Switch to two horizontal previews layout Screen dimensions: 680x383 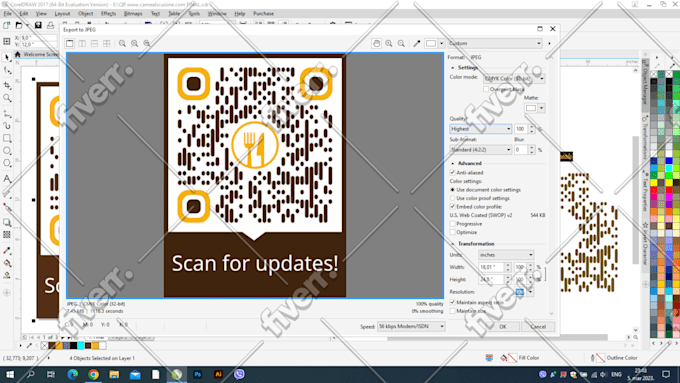click(94, 43)
